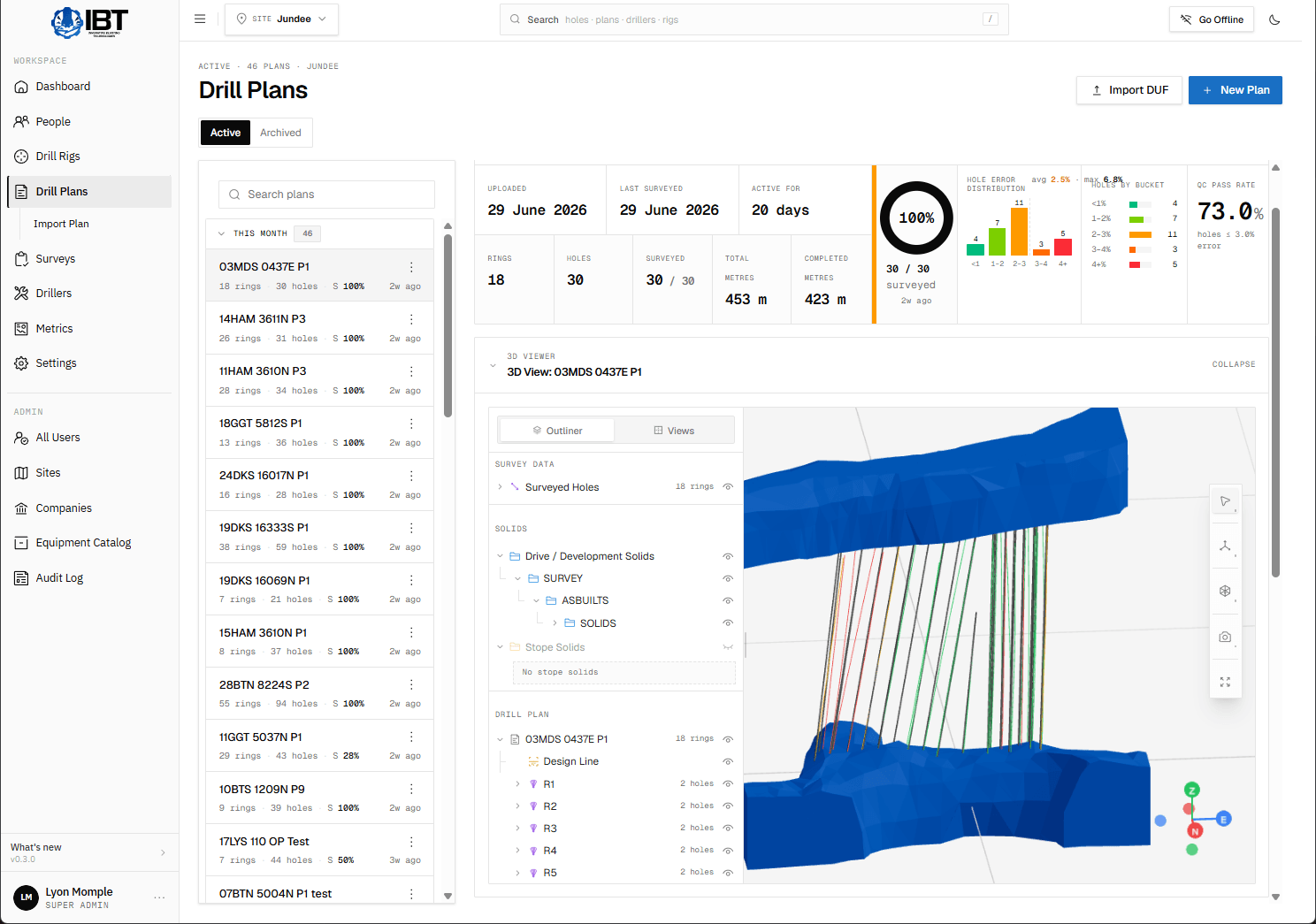Open options menu for 18GGT 5812S P1

tap(411, 424)
